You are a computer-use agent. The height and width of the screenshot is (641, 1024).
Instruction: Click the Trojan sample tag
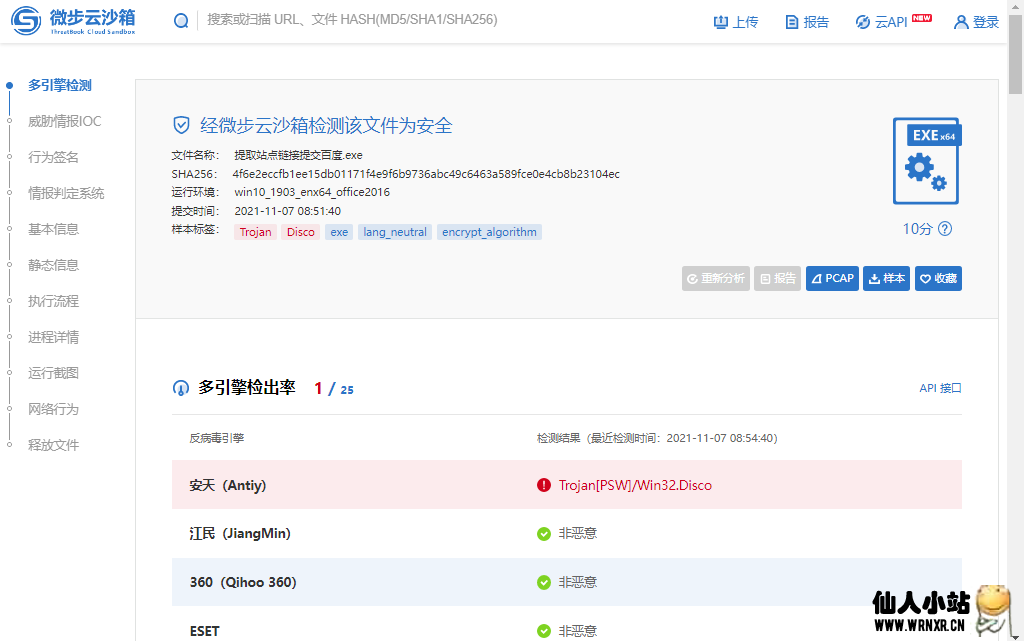tap(255, 232)
